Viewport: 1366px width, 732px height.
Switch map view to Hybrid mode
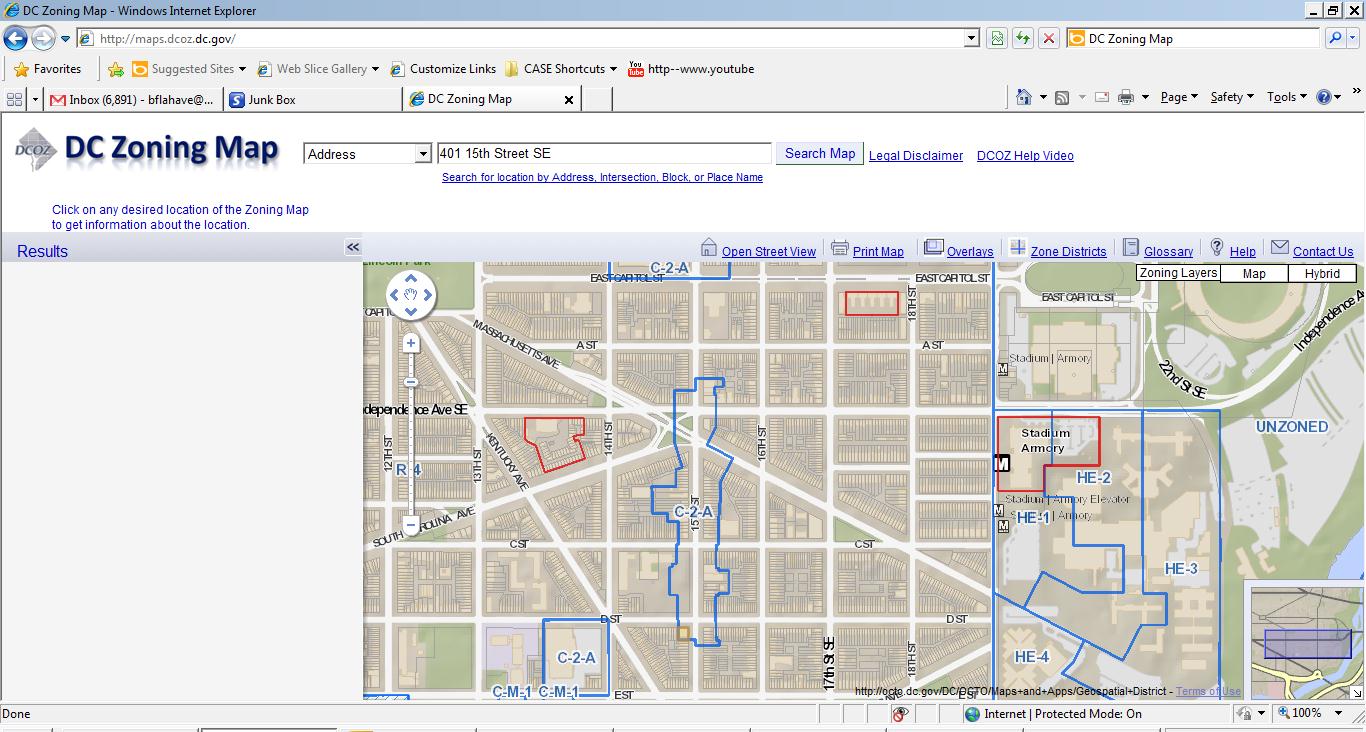click(1322, 274)
